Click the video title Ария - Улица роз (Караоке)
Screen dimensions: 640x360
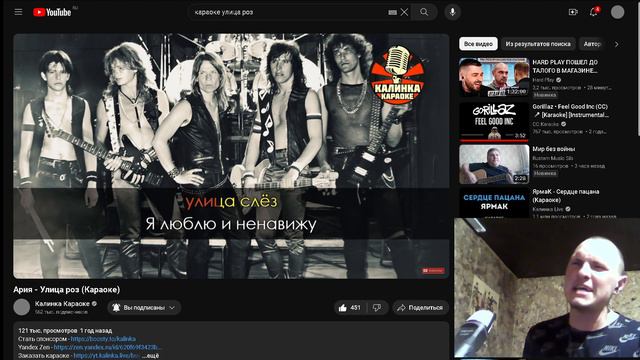point(67,290)
